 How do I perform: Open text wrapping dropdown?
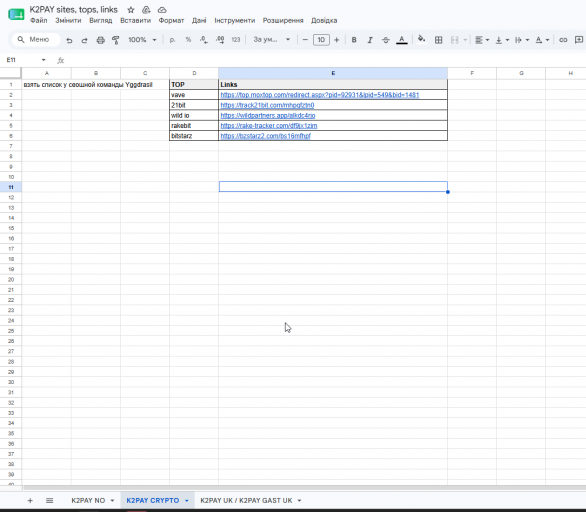click(522, 40)
